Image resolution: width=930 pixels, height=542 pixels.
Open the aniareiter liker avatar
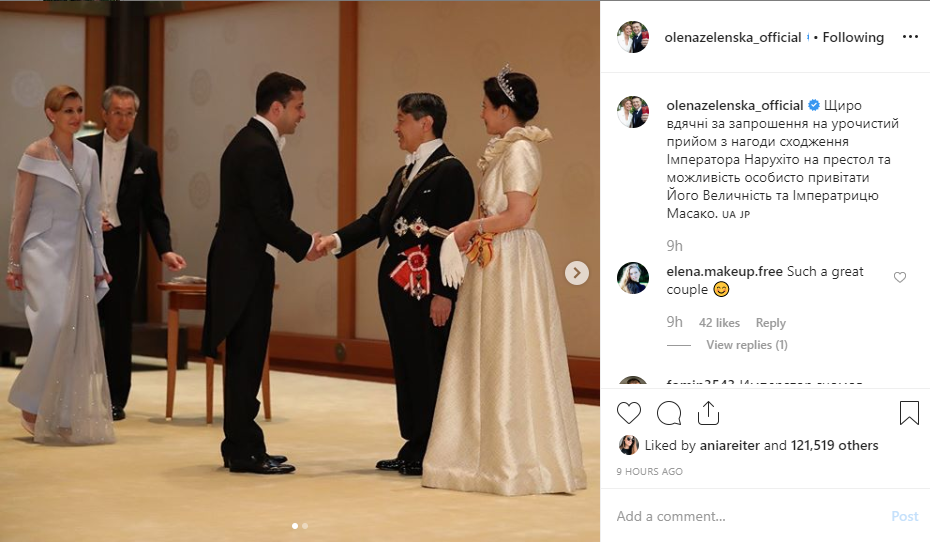(629, 445)
